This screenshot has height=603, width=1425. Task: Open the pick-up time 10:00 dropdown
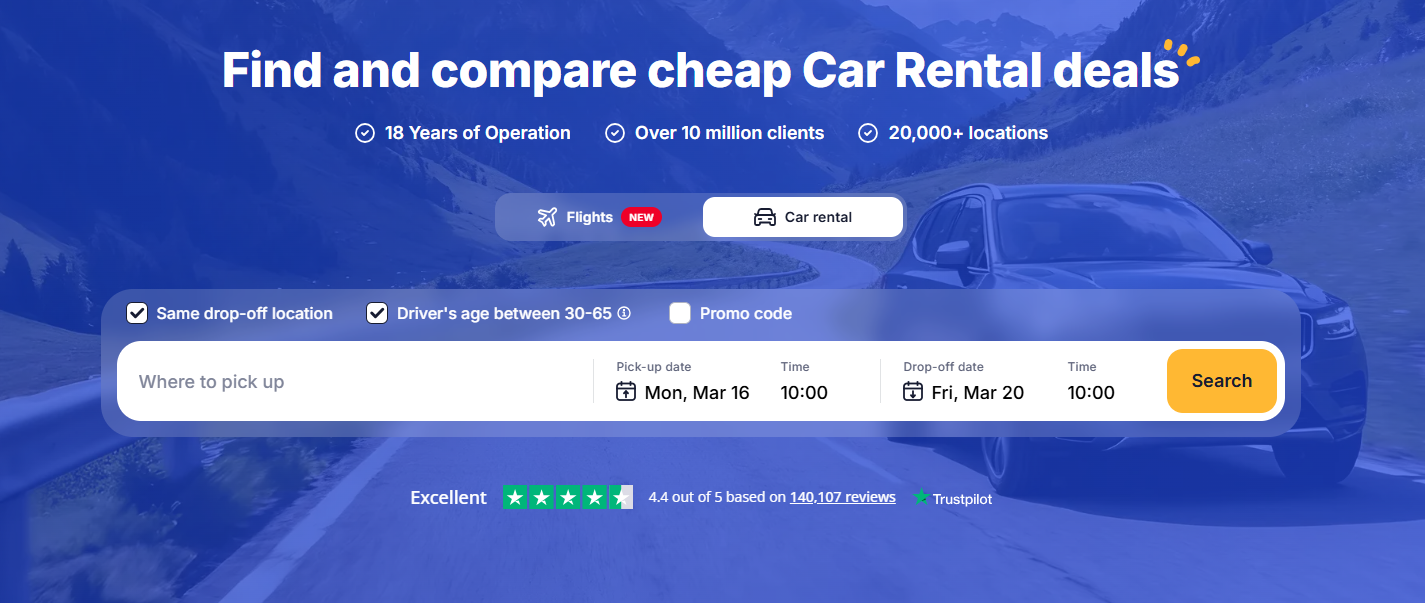[804, 392]
